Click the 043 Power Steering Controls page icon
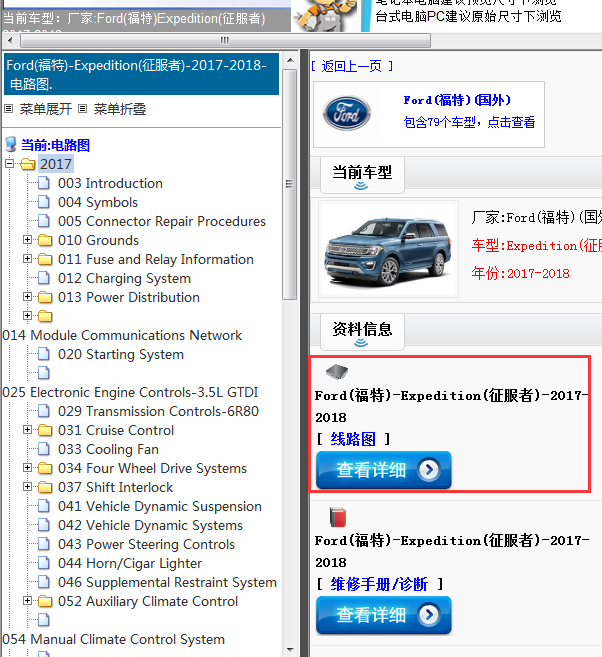The width and height of the screenshot is (602, 657). 44,544
